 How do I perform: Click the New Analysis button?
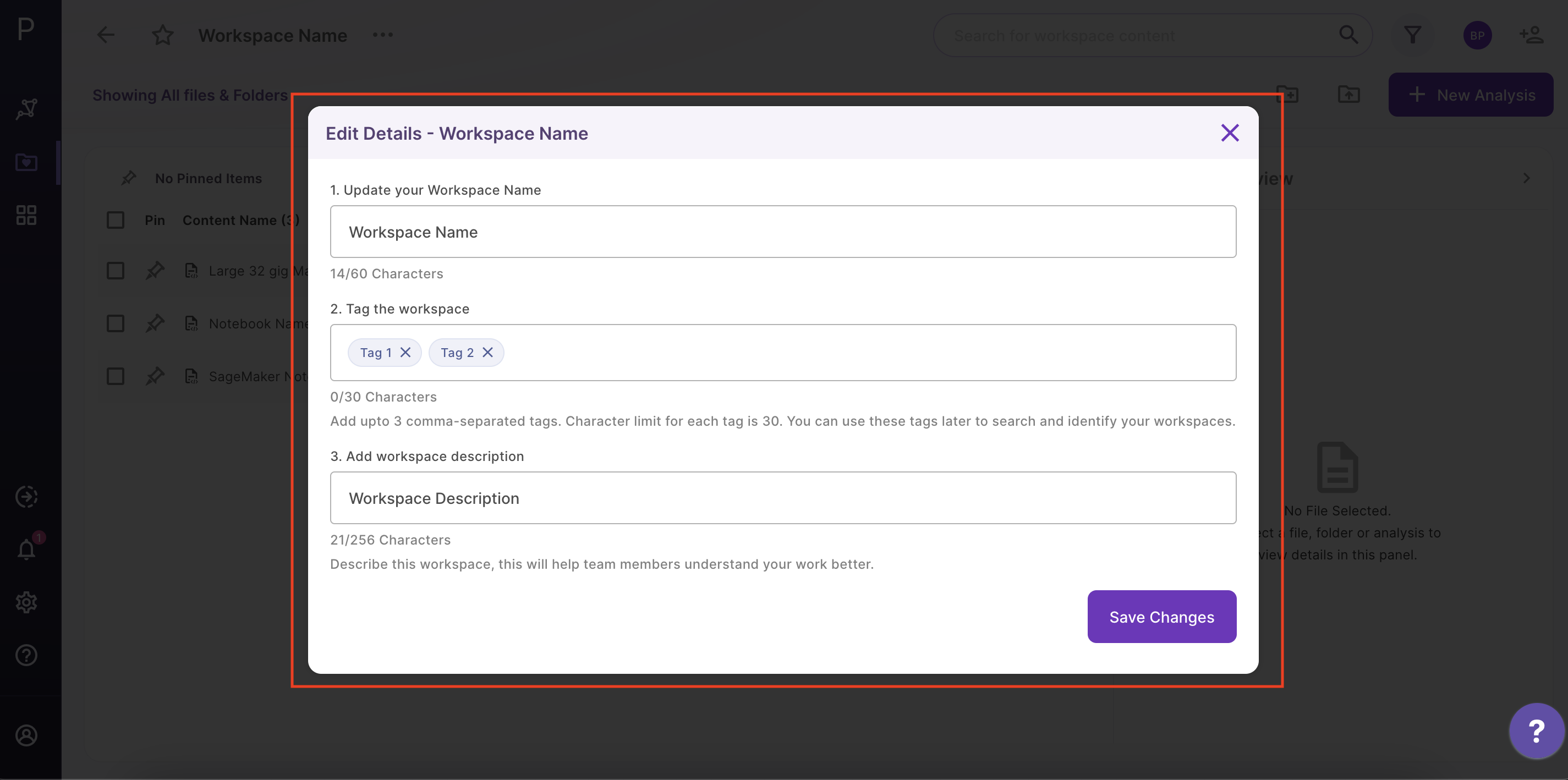tap(1471, 95)
